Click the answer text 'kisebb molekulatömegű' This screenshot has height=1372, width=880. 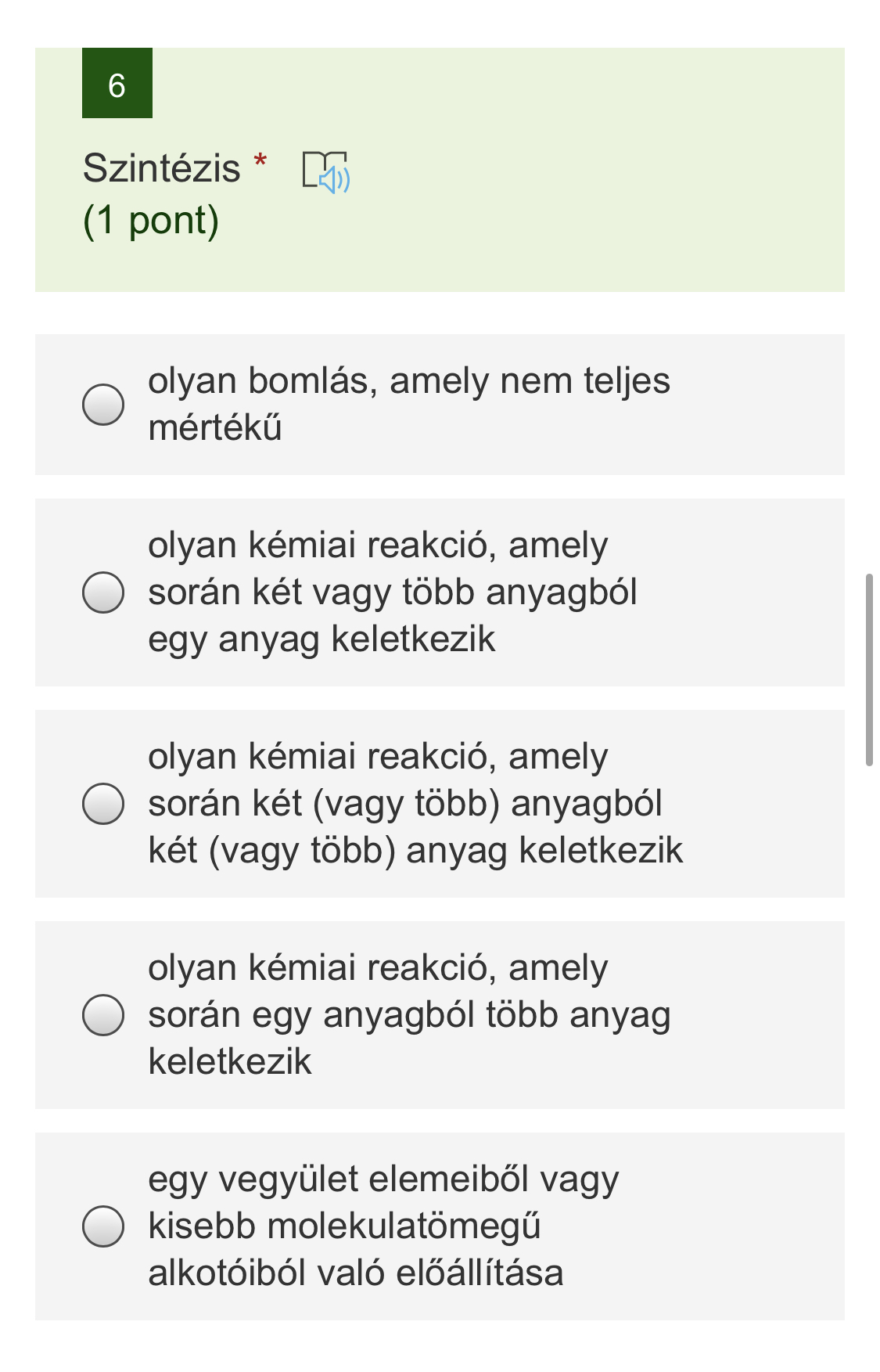click(344, 1226)
